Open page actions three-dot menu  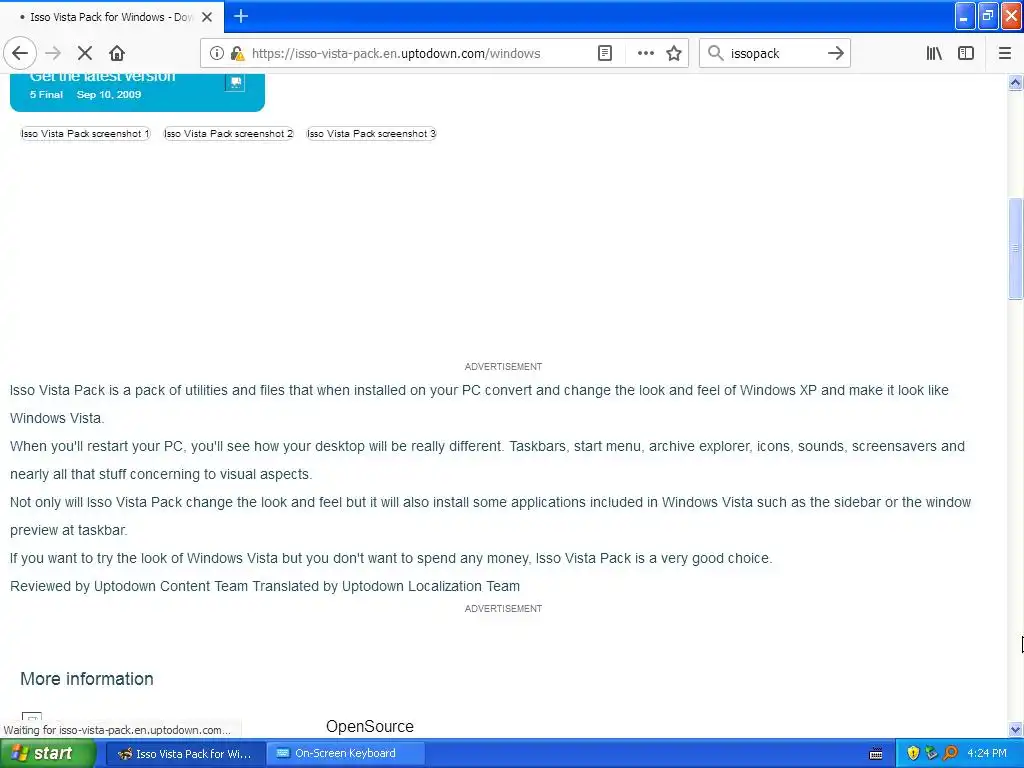pos(645,54)
